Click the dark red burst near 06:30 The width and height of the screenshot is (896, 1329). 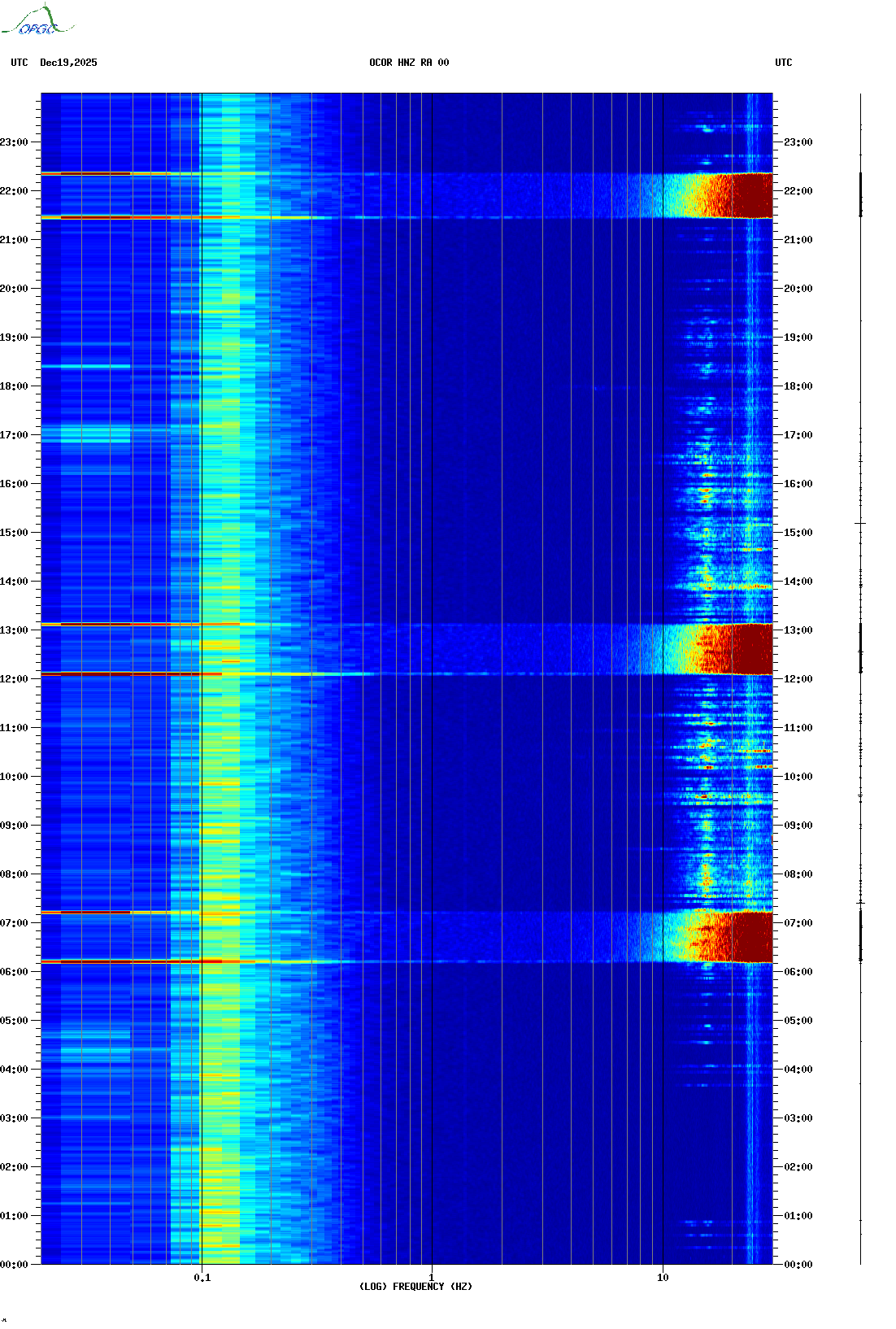(750, 937)
